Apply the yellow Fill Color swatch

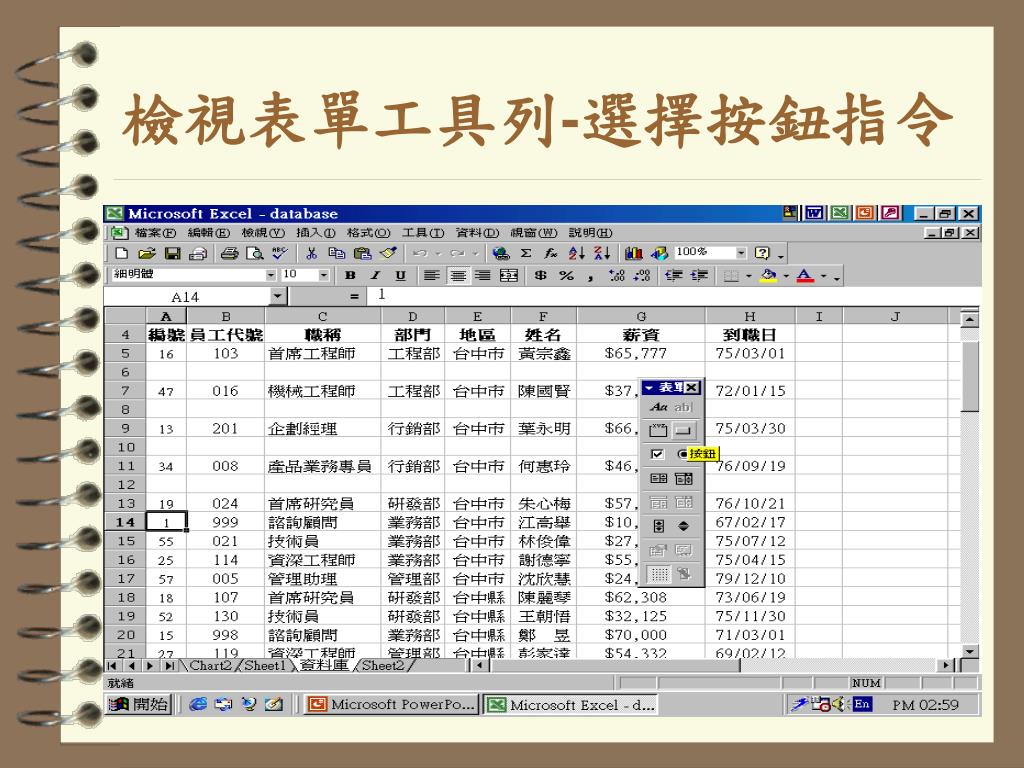pyautogui.click(x=769, y=276)
